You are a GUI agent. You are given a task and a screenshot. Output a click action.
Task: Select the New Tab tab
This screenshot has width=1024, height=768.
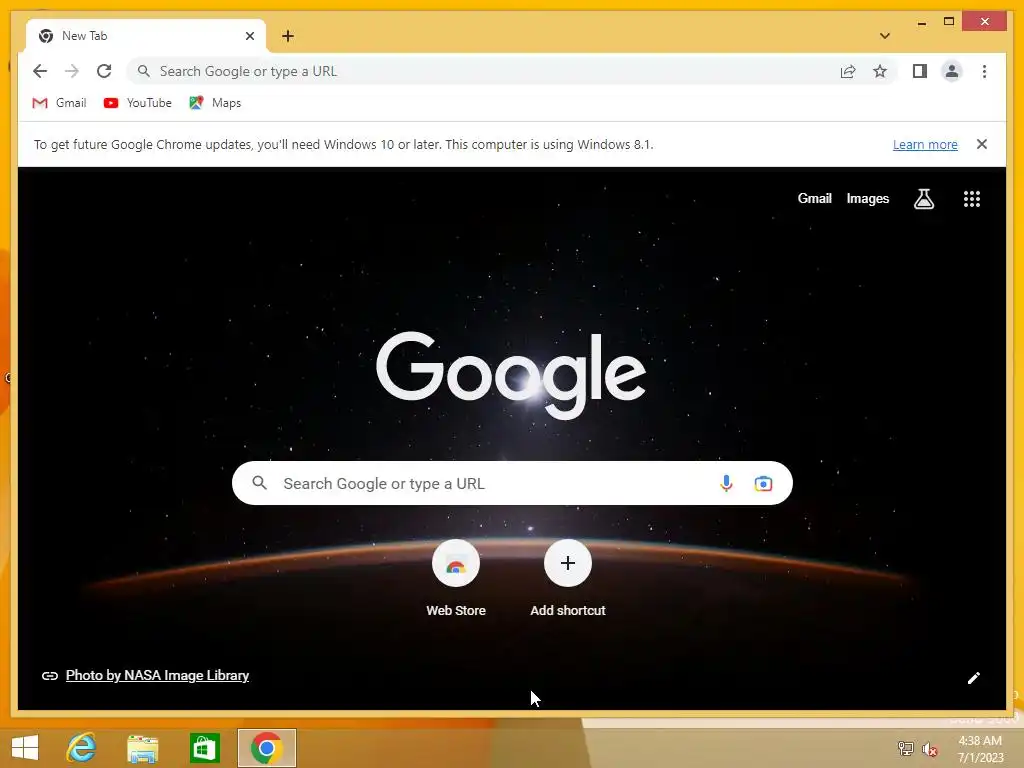click(146, 36)
